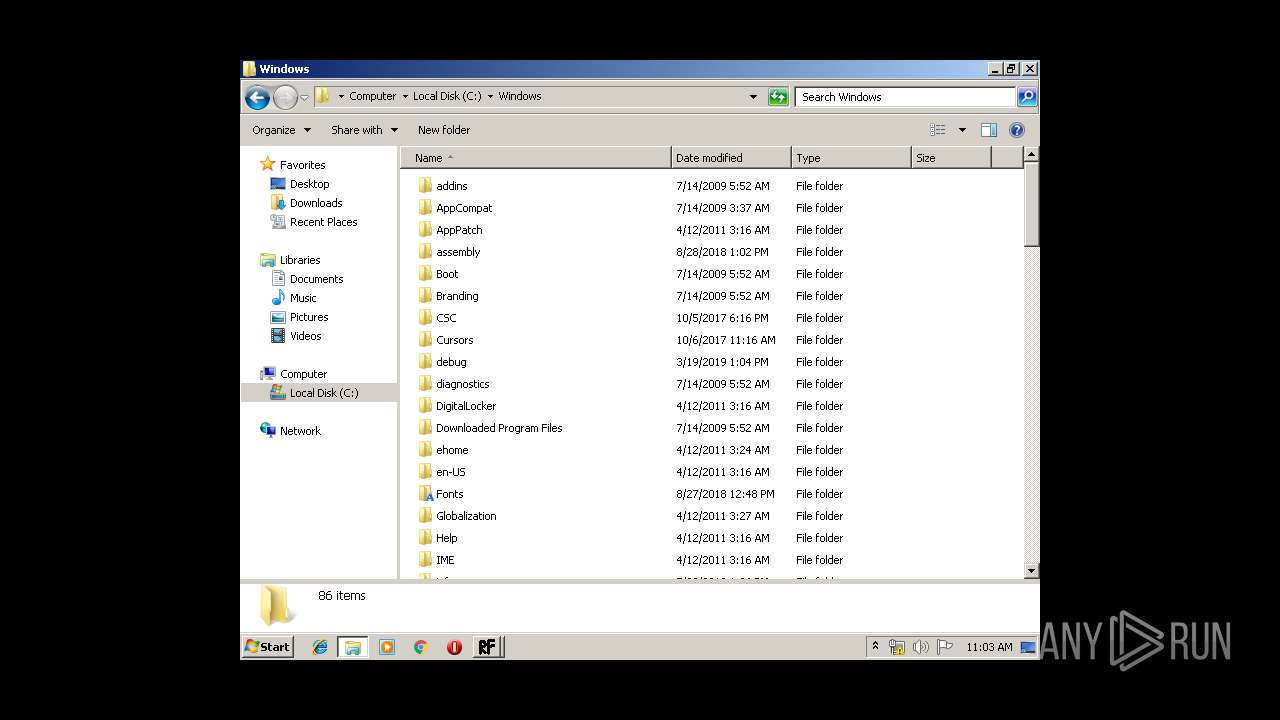Launch Google Chrome from taskbar

click(421, 647)
